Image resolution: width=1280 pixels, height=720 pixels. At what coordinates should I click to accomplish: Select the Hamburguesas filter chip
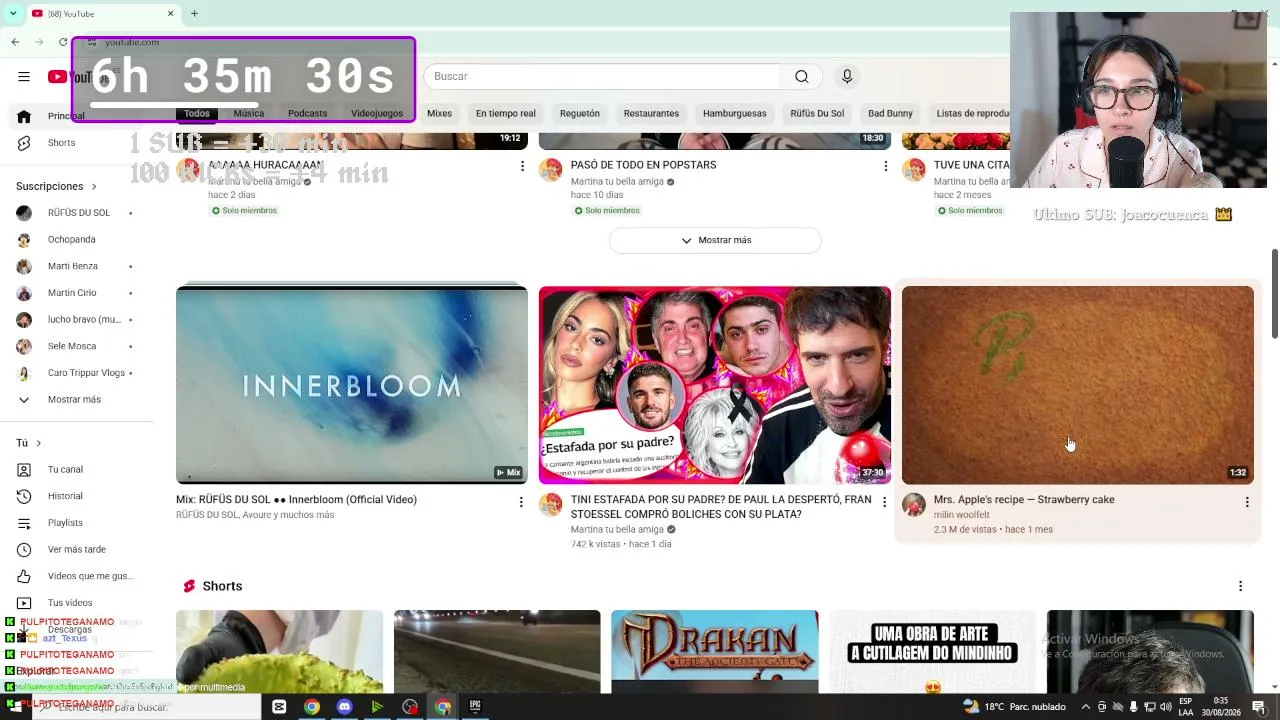(735, 114)
